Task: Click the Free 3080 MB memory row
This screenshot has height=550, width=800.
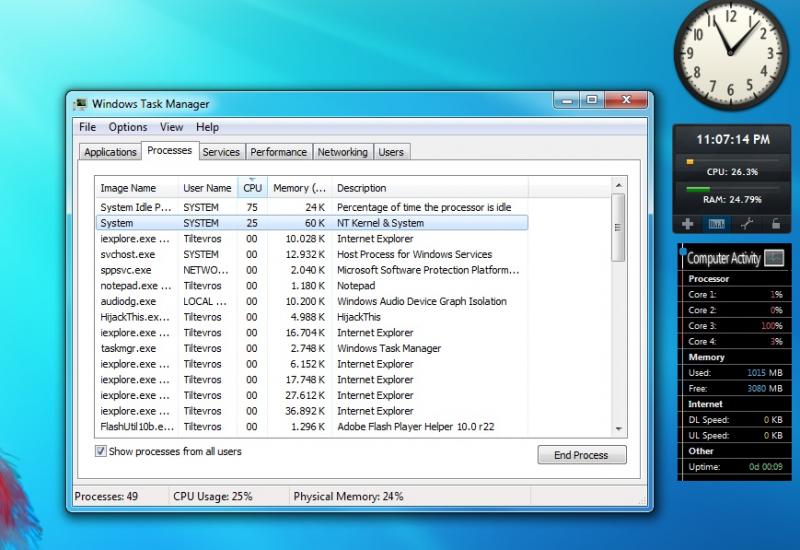Action: pyautogui.click(x=735, y=388)
